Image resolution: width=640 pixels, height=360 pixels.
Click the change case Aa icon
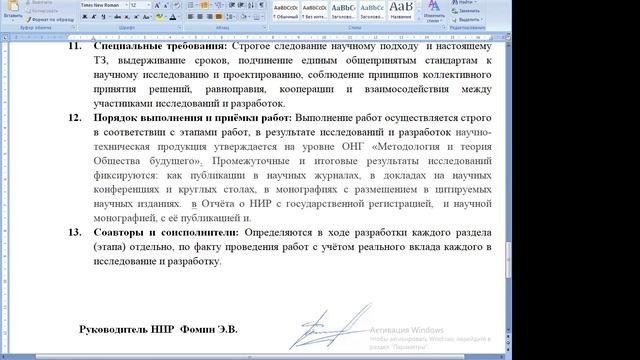coord(147,17)
